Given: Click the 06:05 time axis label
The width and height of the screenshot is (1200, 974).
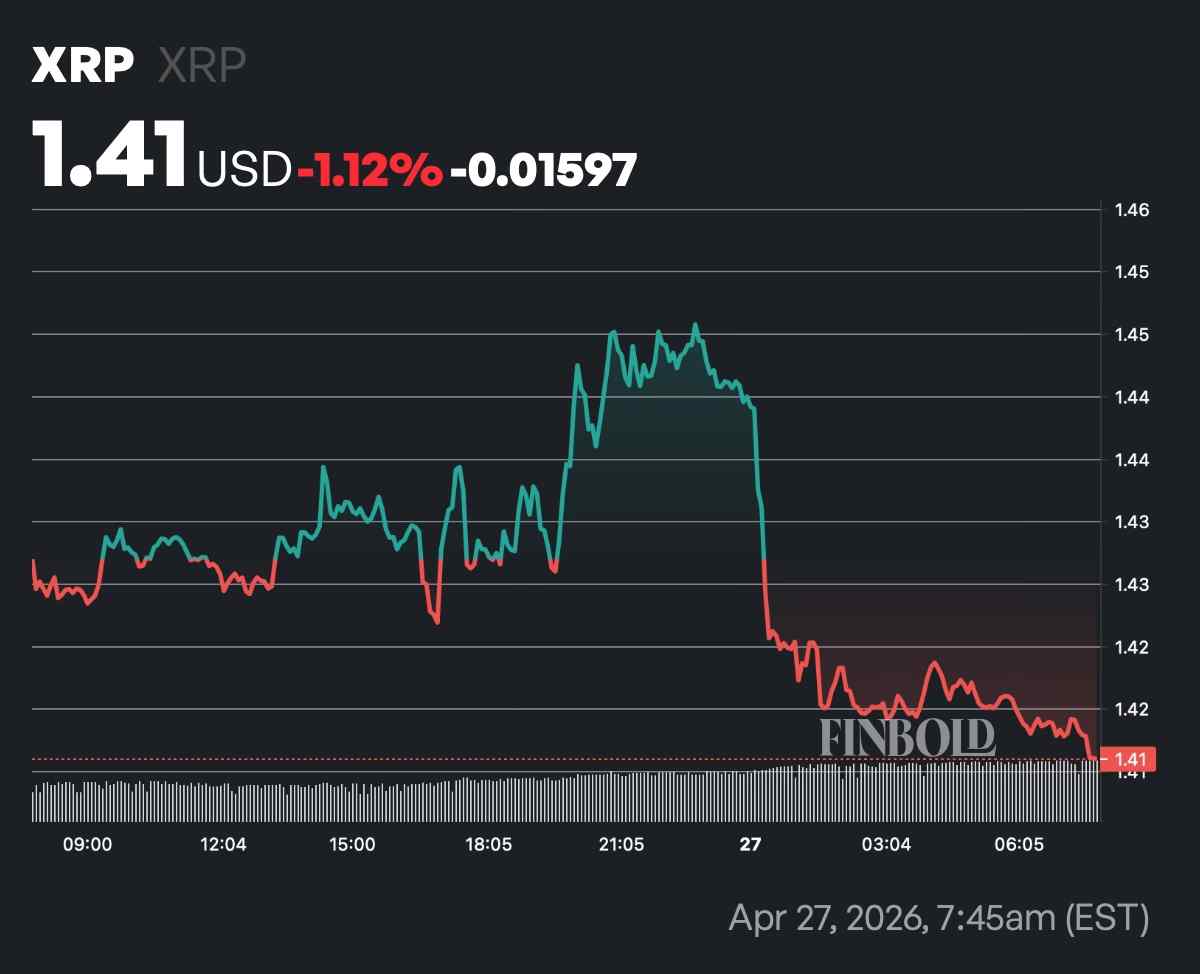Looking at the screenshot, I should pyautogui.click(x=1019, y=845).
